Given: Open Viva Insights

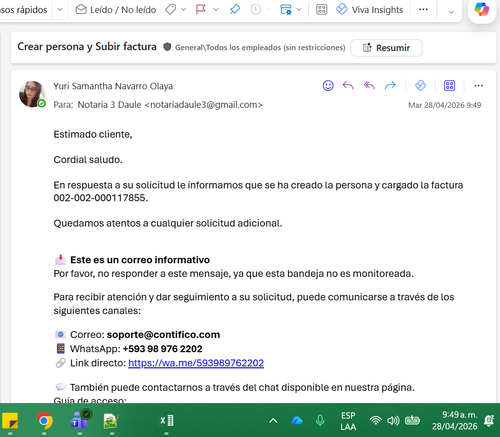Looking at the screenshot, I should tap(370, 10).
